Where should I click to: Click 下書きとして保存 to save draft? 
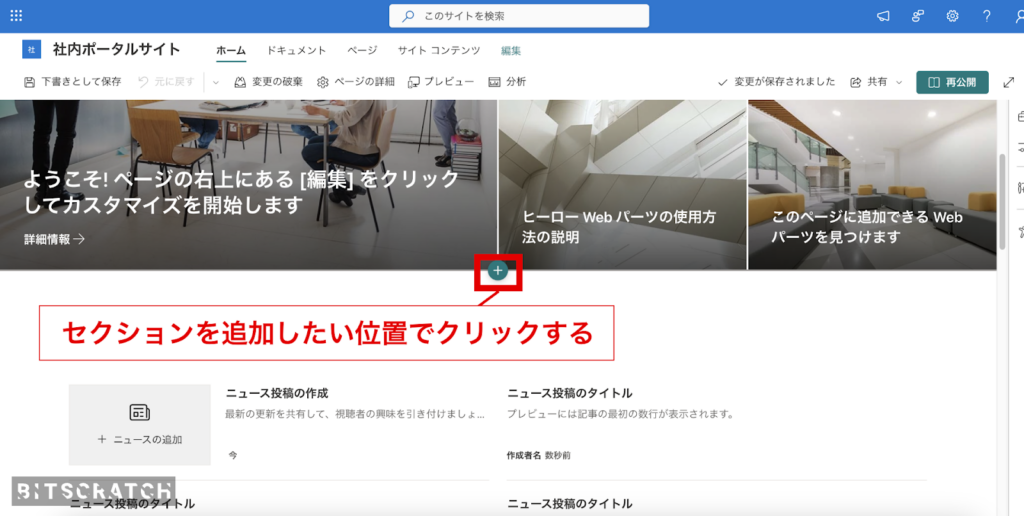click(x=72, y=82)
